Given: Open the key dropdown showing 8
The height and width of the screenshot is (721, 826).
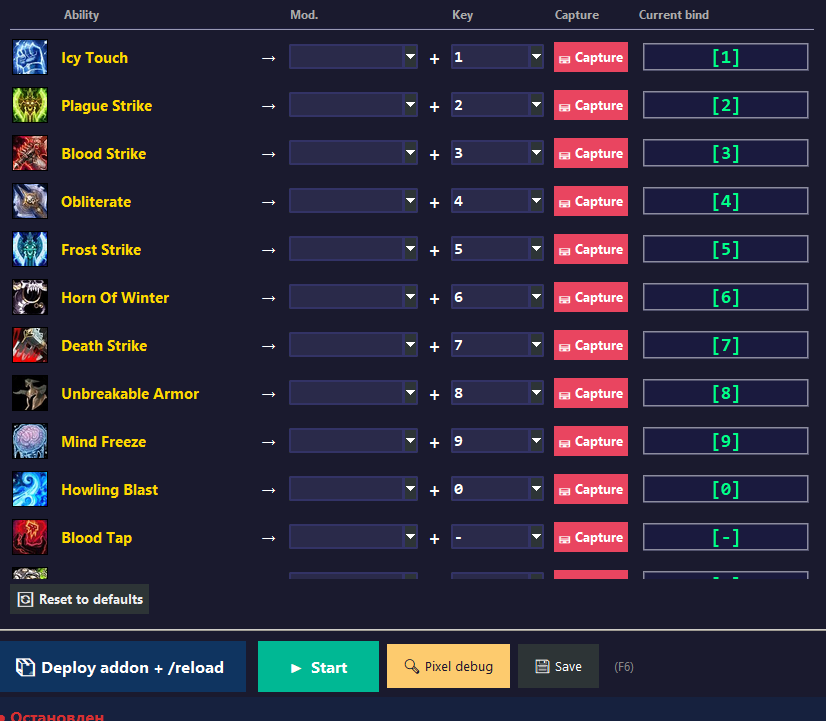Looking at the screenshot, I should click(x=497, y=392).
